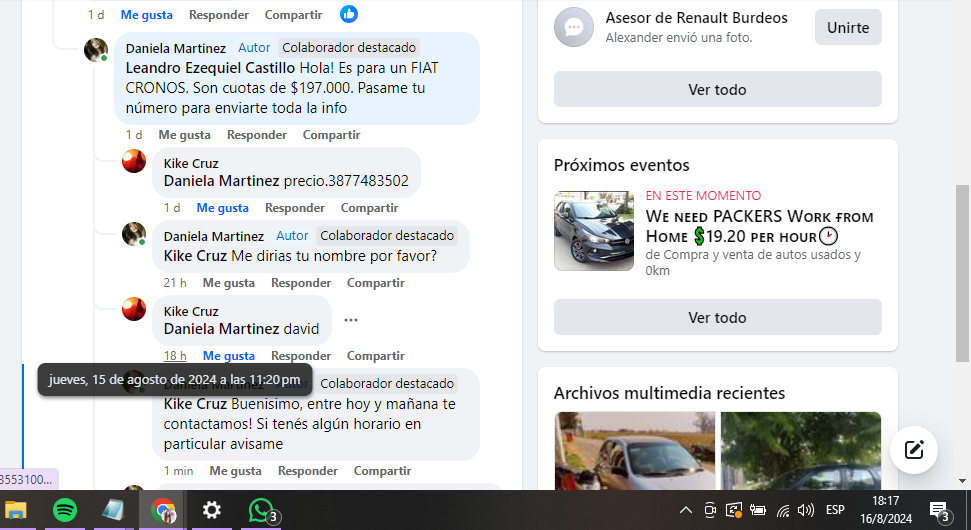Click the blue thumbs-up reaction icon
The height and width of the screenshot is (530, 971).
coord(349,14)
